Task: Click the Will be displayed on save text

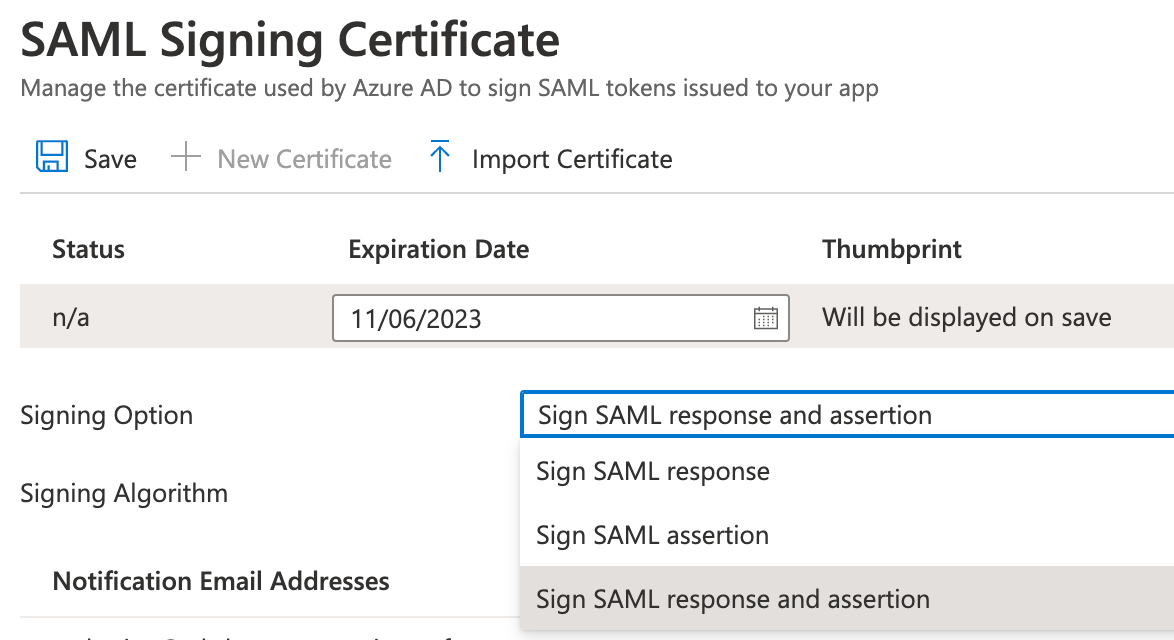Action: [966, 318]
